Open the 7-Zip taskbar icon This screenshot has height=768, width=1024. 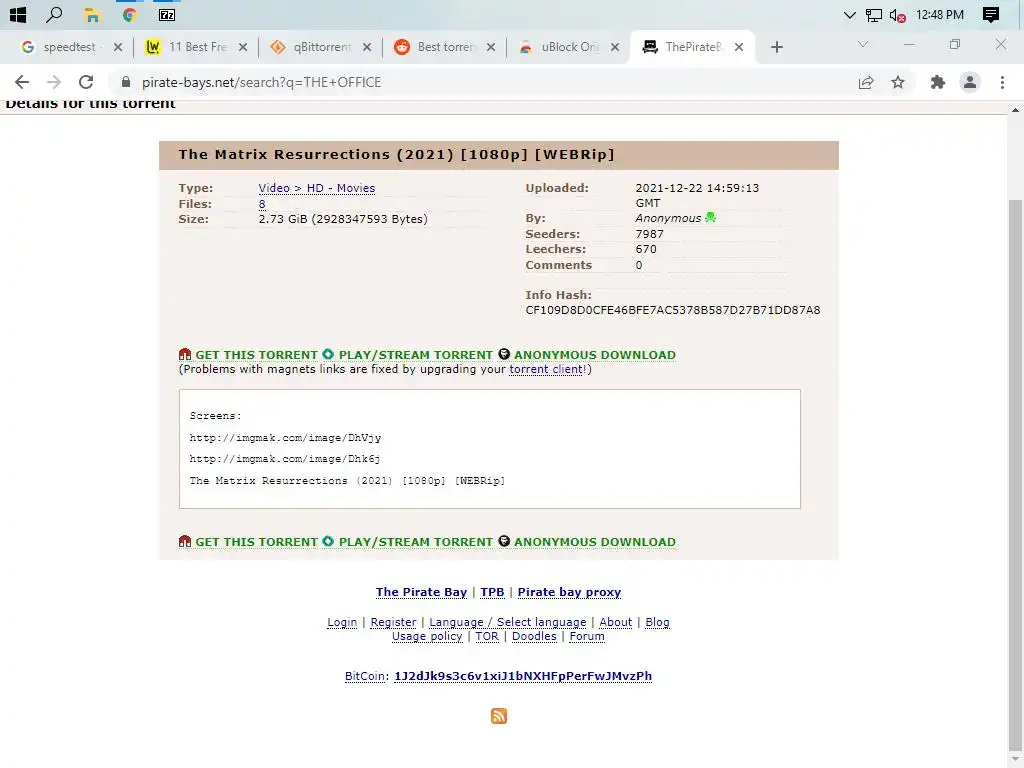pyautogui.click(x=167, y=15)
